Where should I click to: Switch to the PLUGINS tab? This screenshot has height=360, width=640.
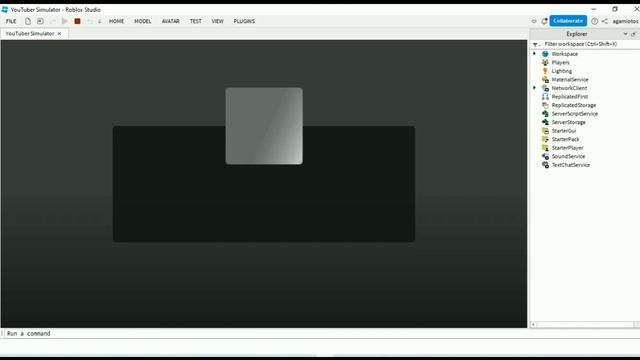[244, 21]
